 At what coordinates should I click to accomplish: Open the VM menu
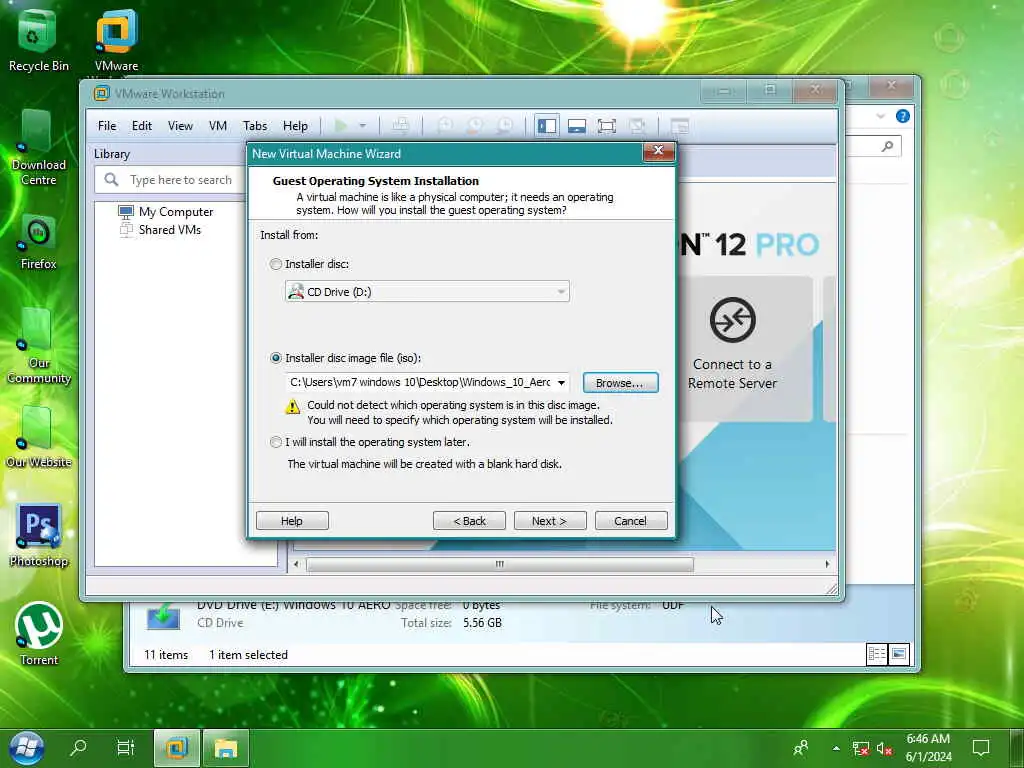click(x=217, y=126)
